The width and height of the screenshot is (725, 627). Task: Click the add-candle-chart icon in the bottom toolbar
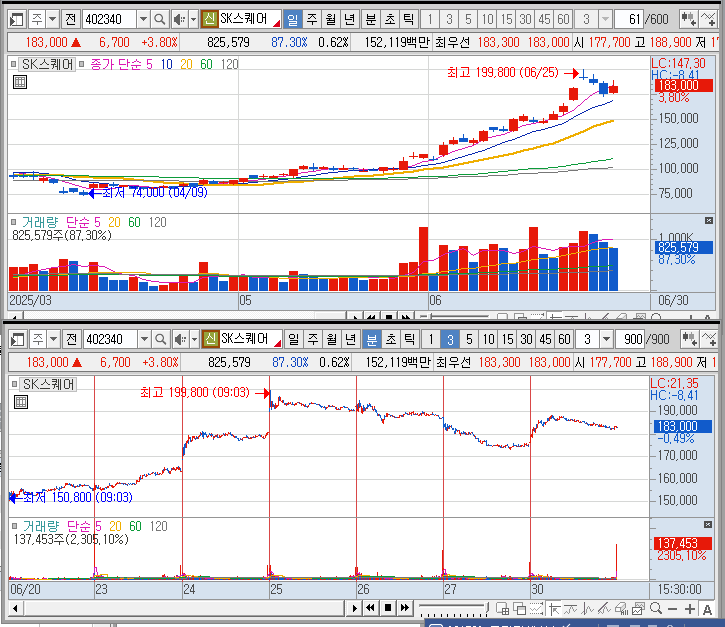pos(689,339)
